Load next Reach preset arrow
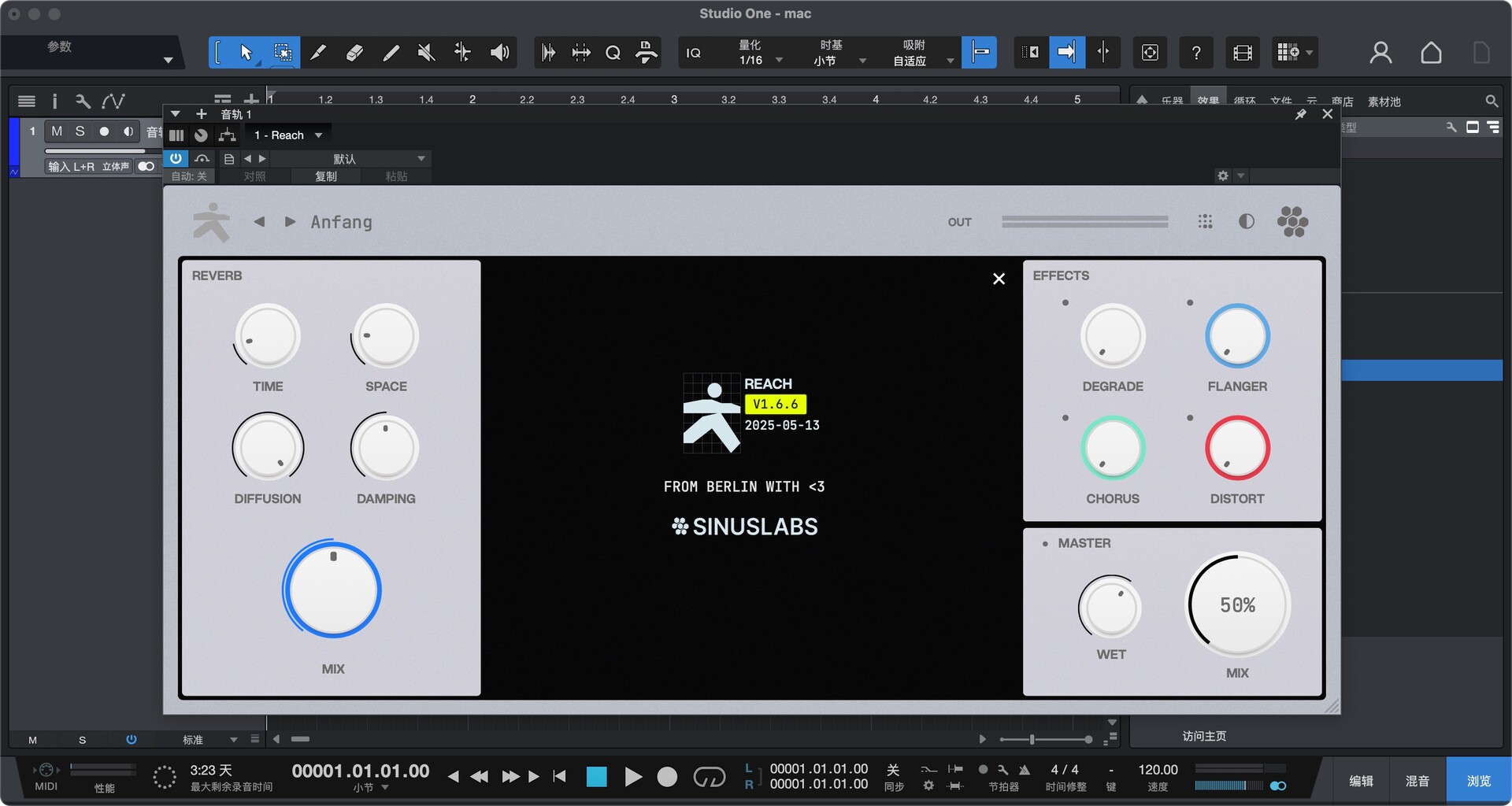Viewport: 1512px width, 806px height. click(x=290, y=222)
